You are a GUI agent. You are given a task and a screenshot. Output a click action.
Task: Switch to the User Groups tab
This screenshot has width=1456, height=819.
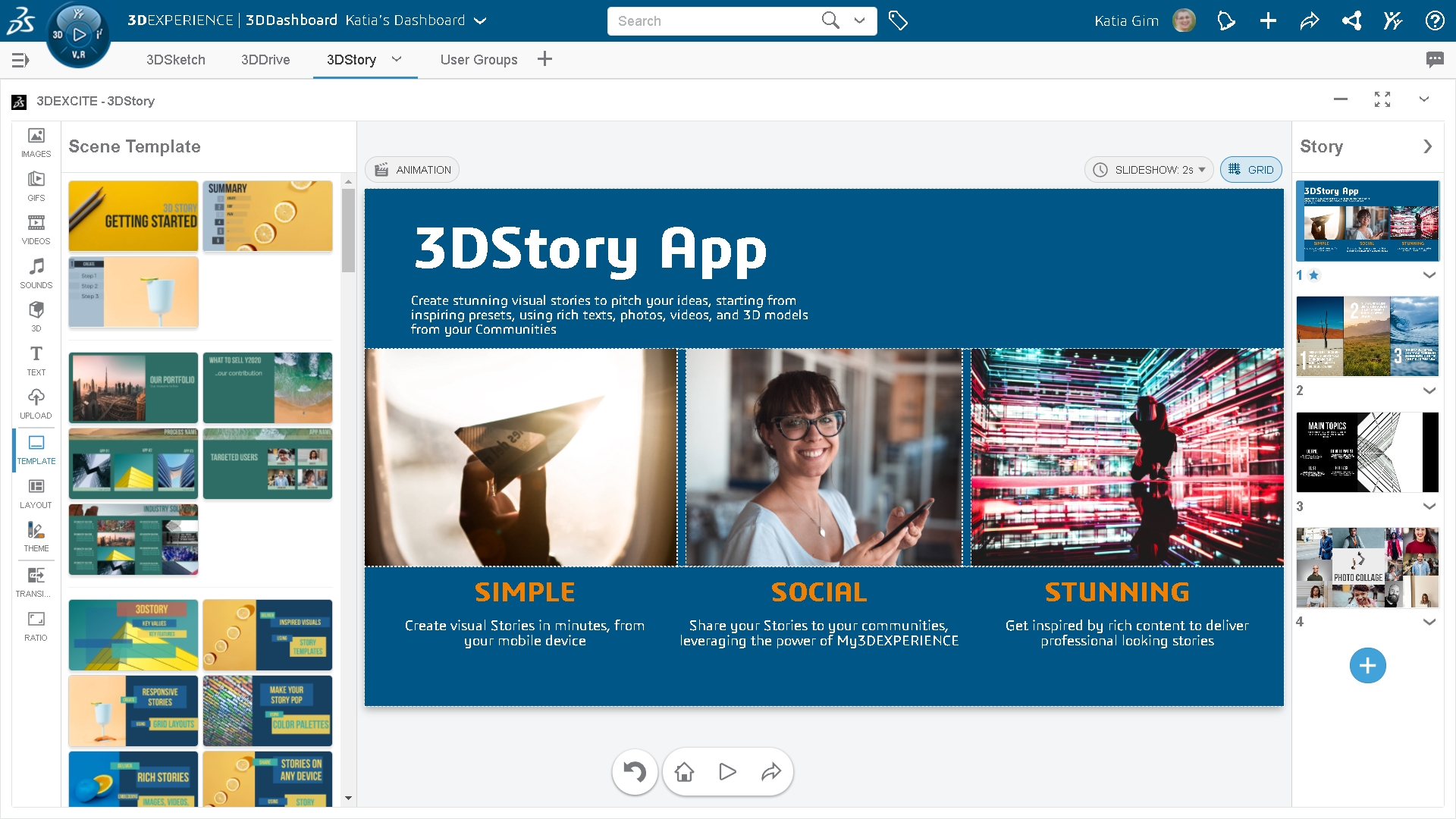pyautogui.click(x=479, y=60)
